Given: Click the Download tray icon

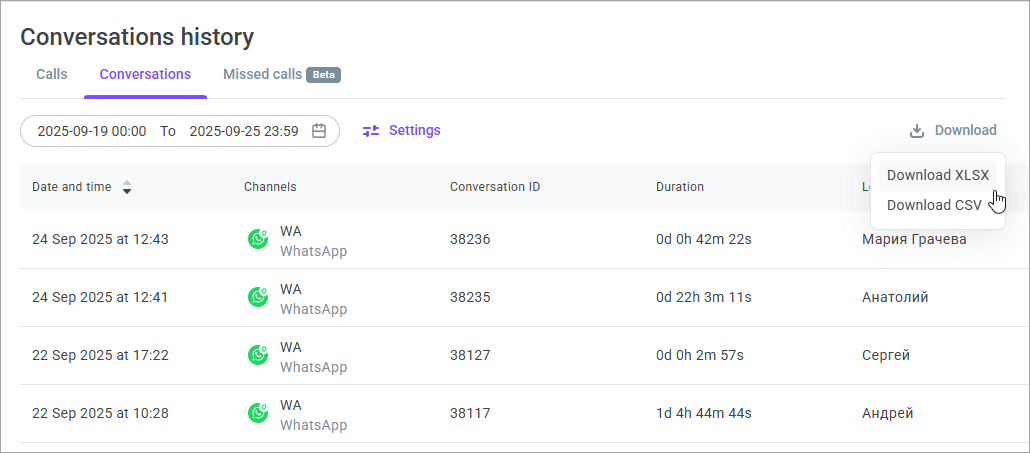Looking at the screenshot, I should coord(916,131).
